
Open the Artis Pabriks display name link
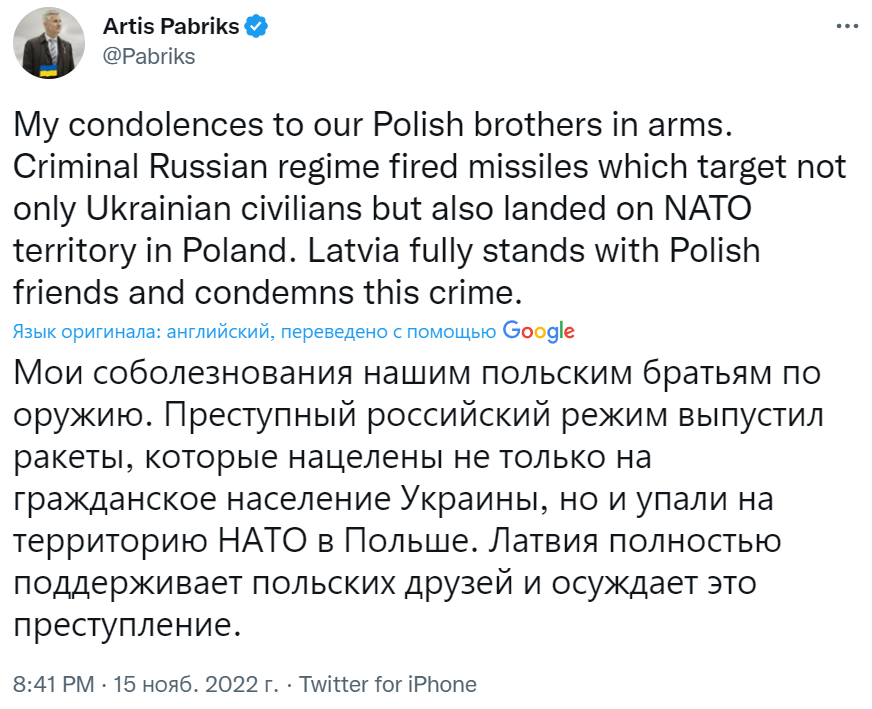[171, 27]
